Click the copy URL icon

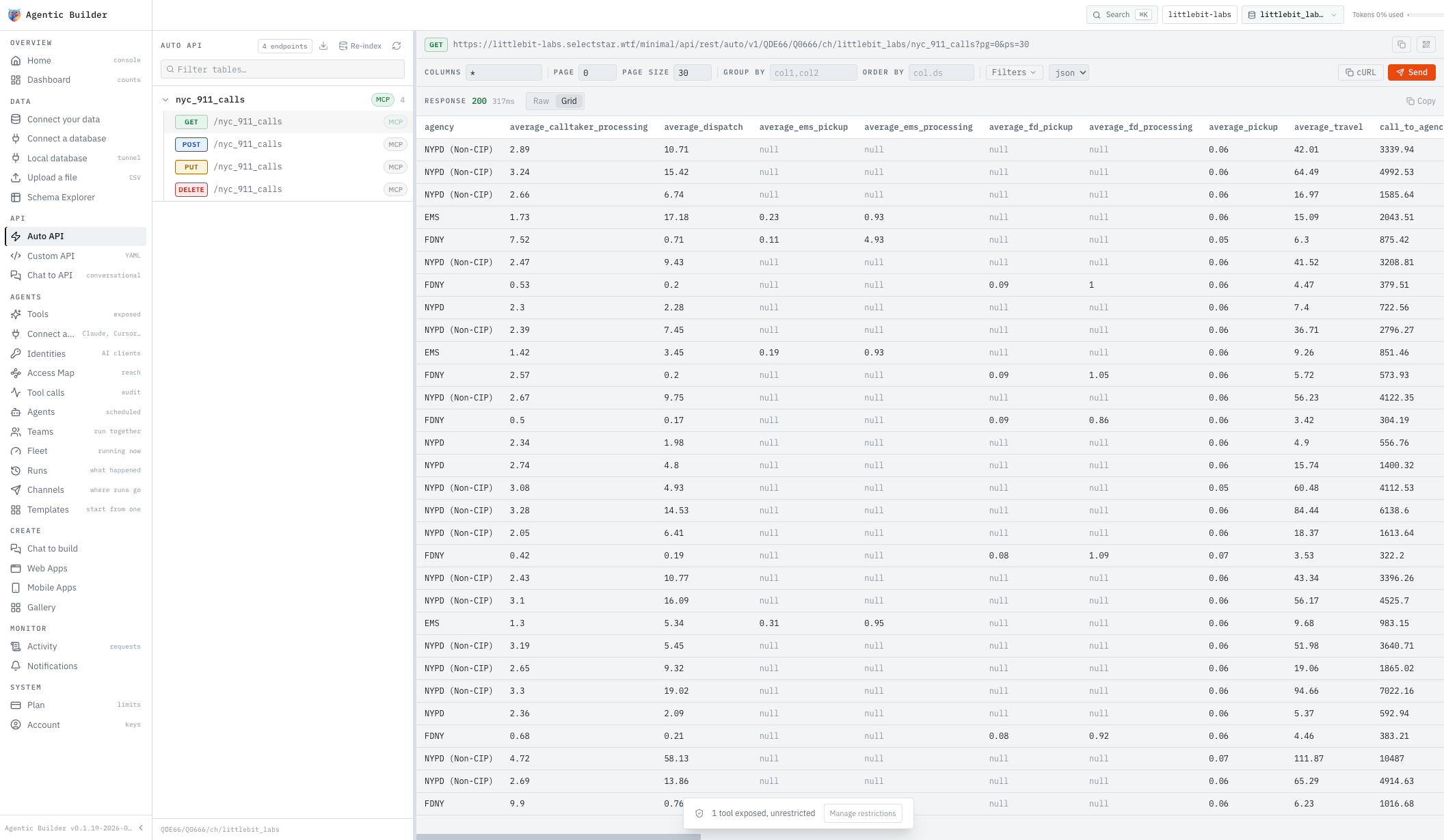click(1402, 44)
